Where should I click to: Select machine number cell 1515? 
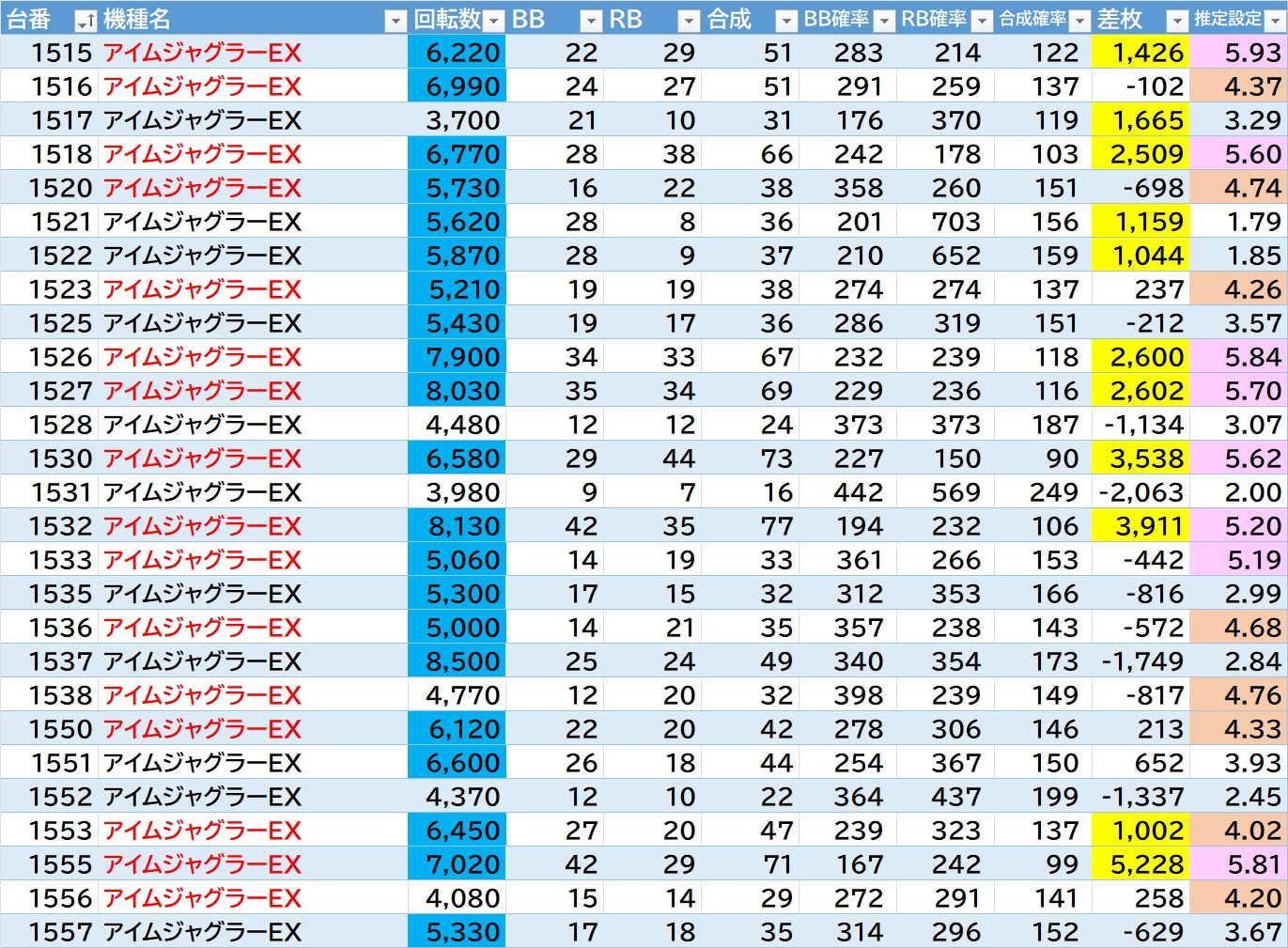pyautogui.click(x=49, y=53)
